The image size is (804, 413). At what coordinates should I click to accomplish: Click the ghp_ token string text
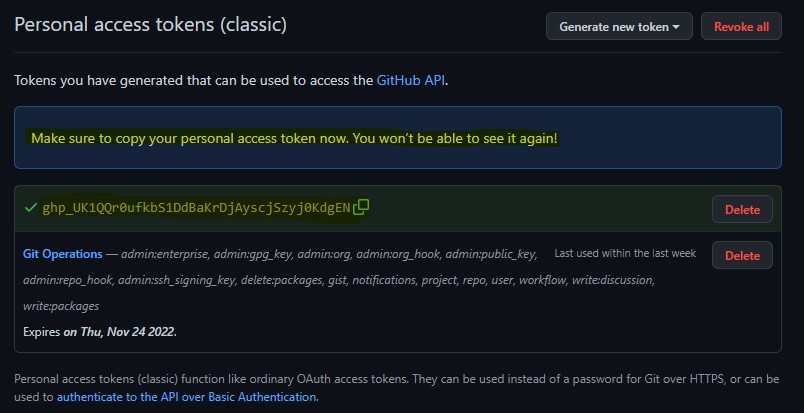[x=196, y=208]
